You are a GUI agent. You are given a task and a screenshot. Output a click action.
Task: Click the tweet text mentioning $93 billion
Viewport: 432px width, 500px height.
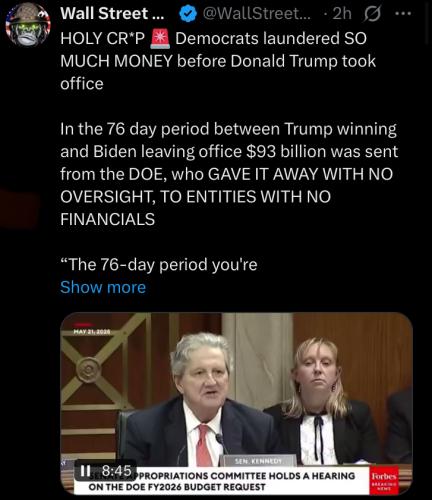click(229, 174)
